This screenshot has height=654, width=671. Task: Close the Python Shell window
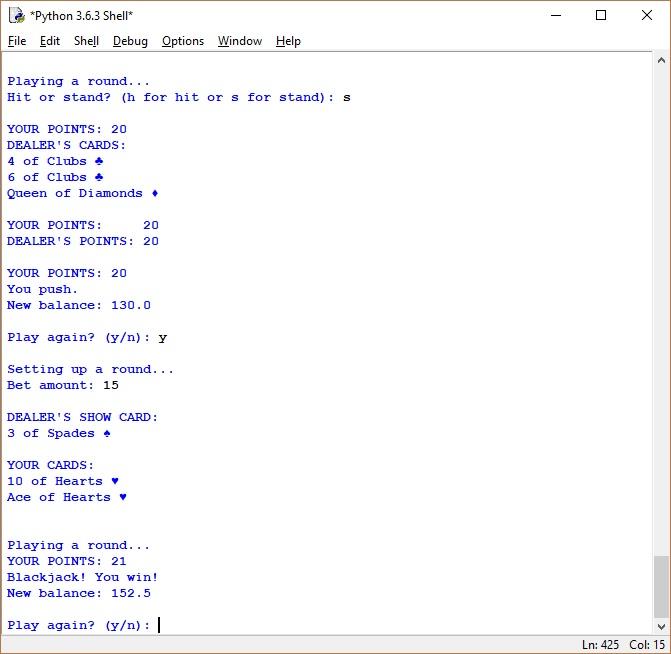tap(647, 15)
